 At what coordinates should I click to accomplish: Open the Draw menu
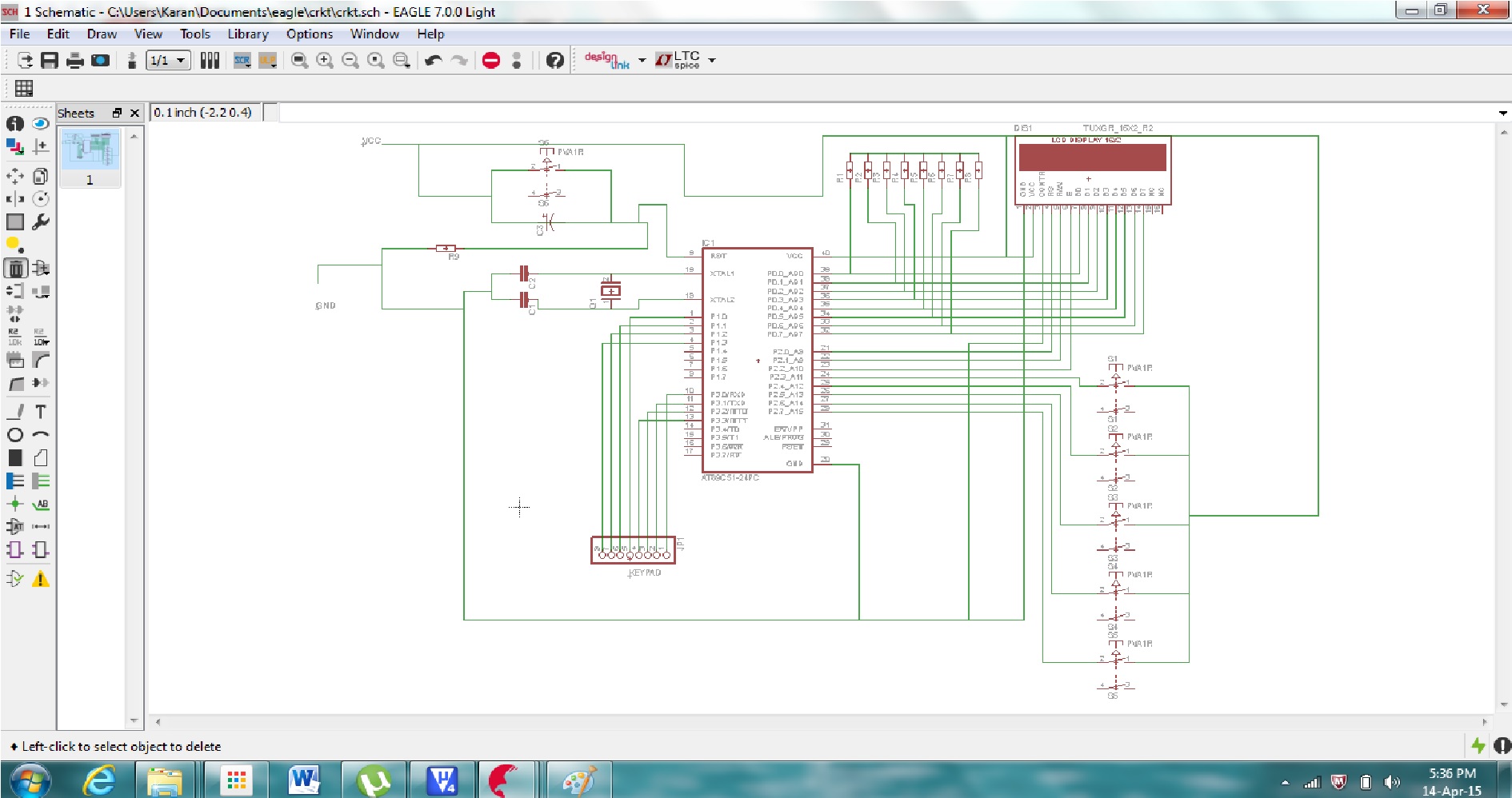click(x=102, y=34)
